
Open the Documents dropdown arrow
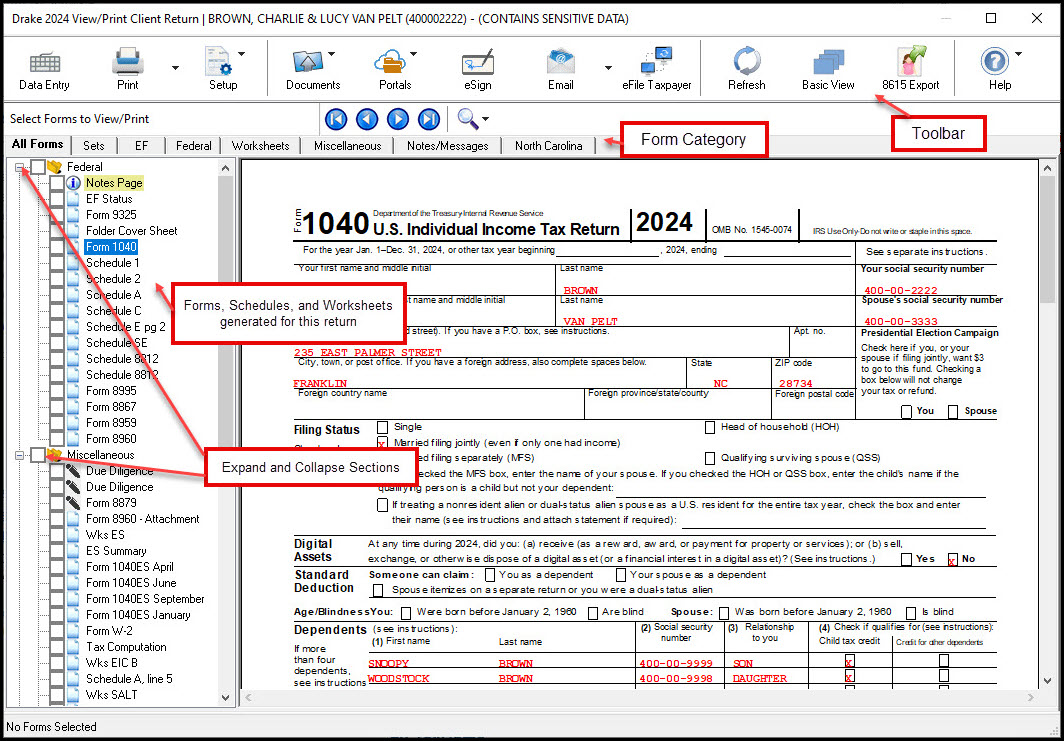tap(331, 54)
